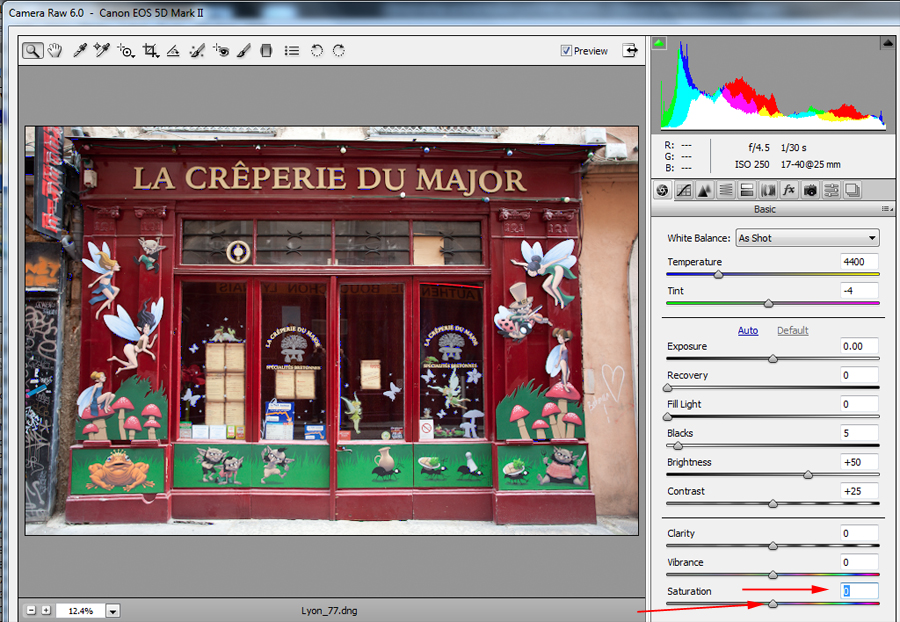Click the Brightness slider handle
The width and height of the screenshot is (900, 622).
808,475
